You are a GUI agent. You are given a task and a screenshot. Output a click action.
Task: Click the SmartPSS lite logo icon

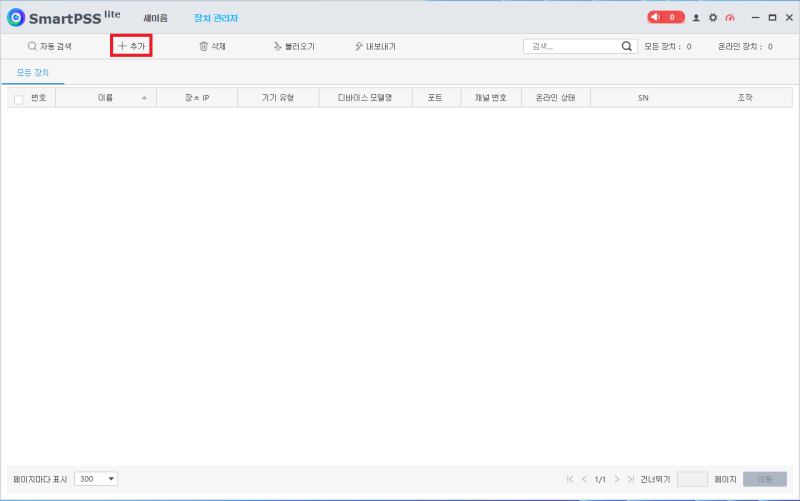coord(16,17)
